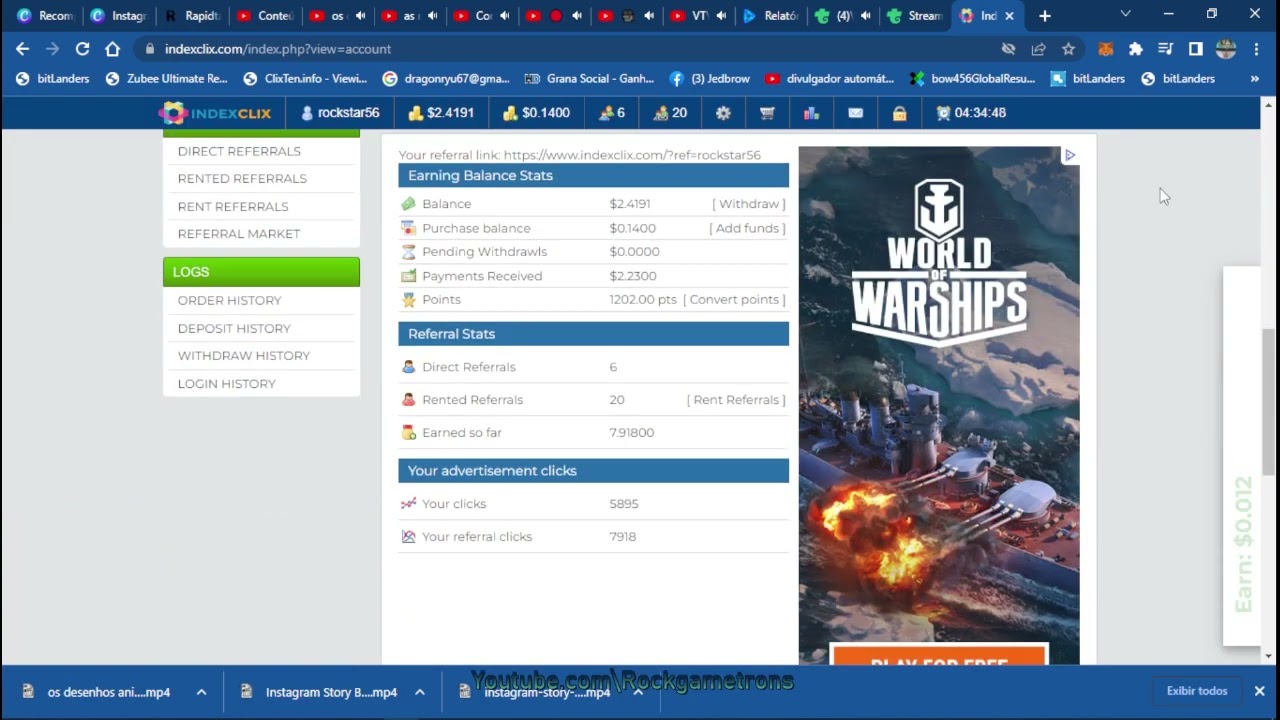The image size is (1280, 720).
Task: Expand options for instagram-story download
Action: pos(638,692)
